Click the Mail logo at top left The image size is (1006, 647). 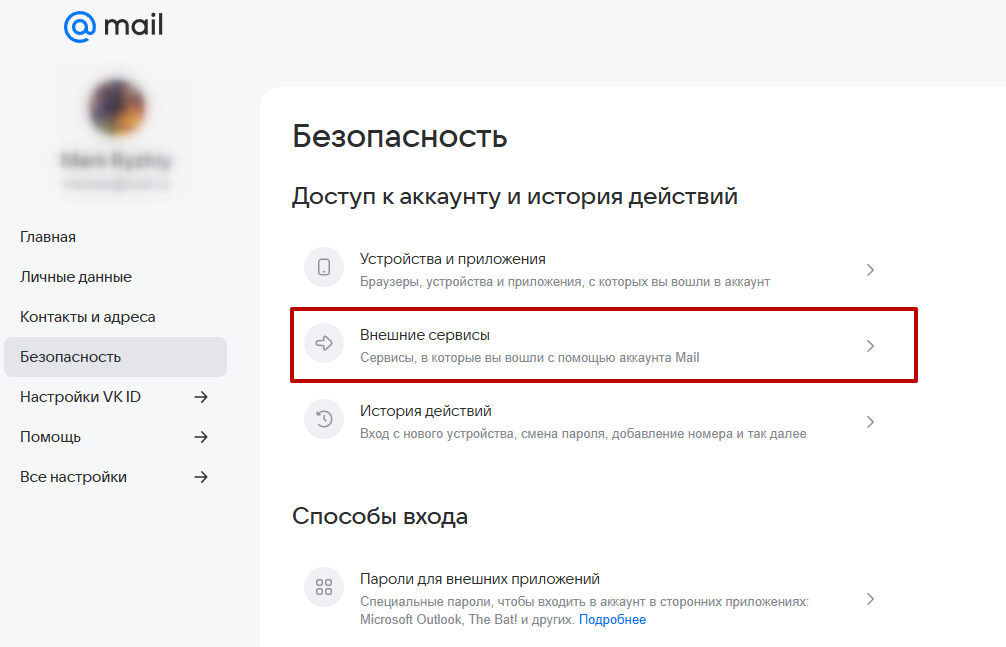(113, 27)
